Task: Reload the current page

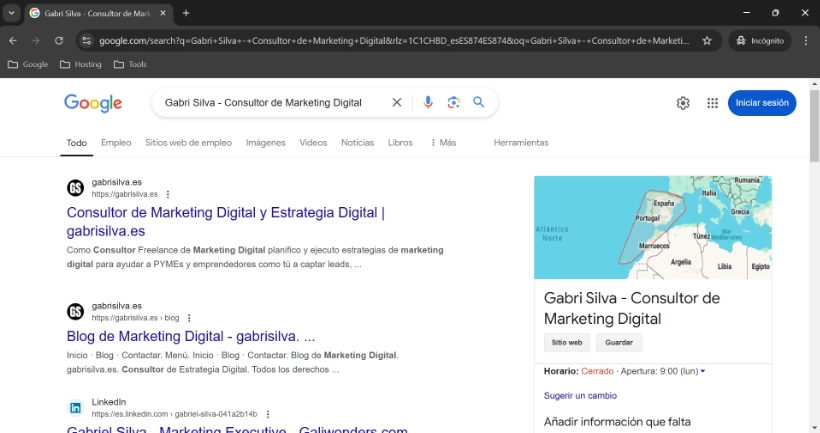Action: coord(59,41)
